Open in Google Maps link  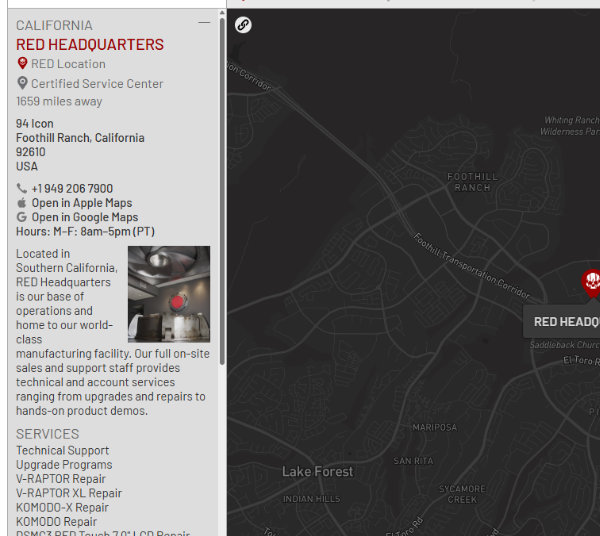coord(85,217)
